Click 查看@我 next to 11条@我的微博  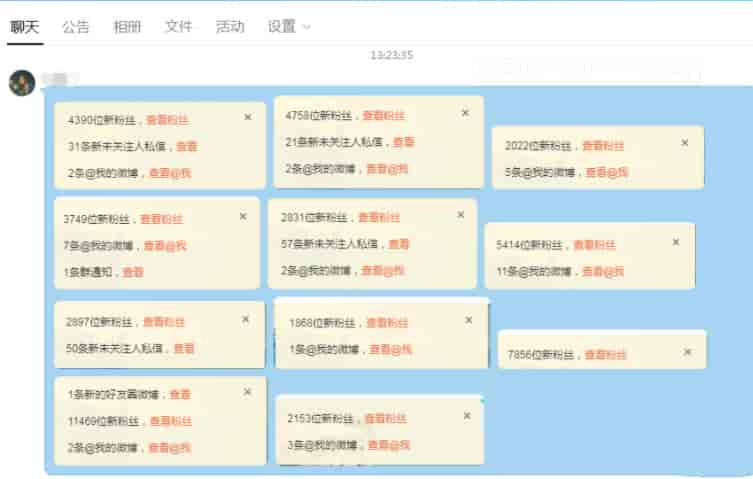(603, 271)
